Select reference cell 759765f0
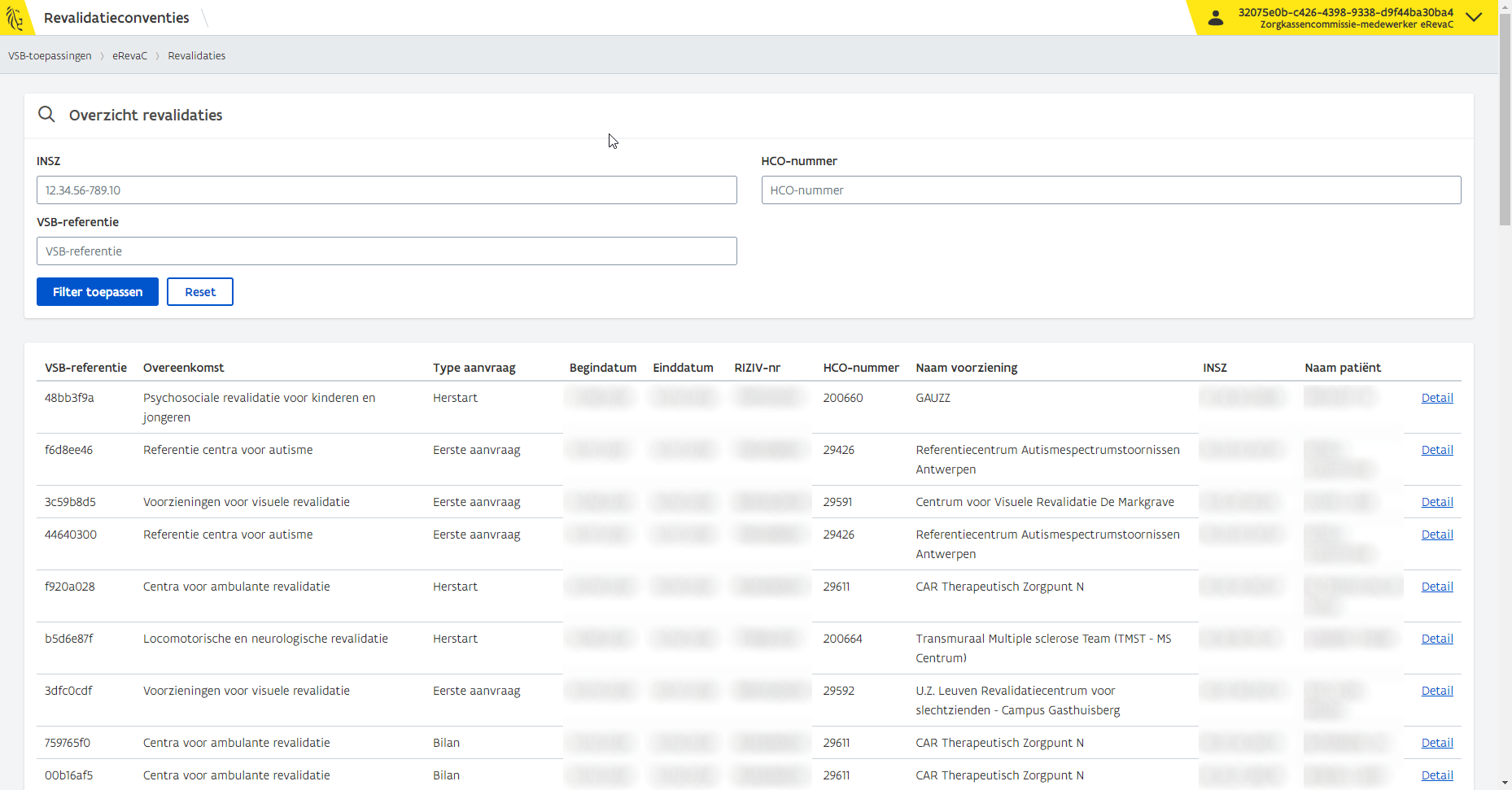 click(68, 743)
